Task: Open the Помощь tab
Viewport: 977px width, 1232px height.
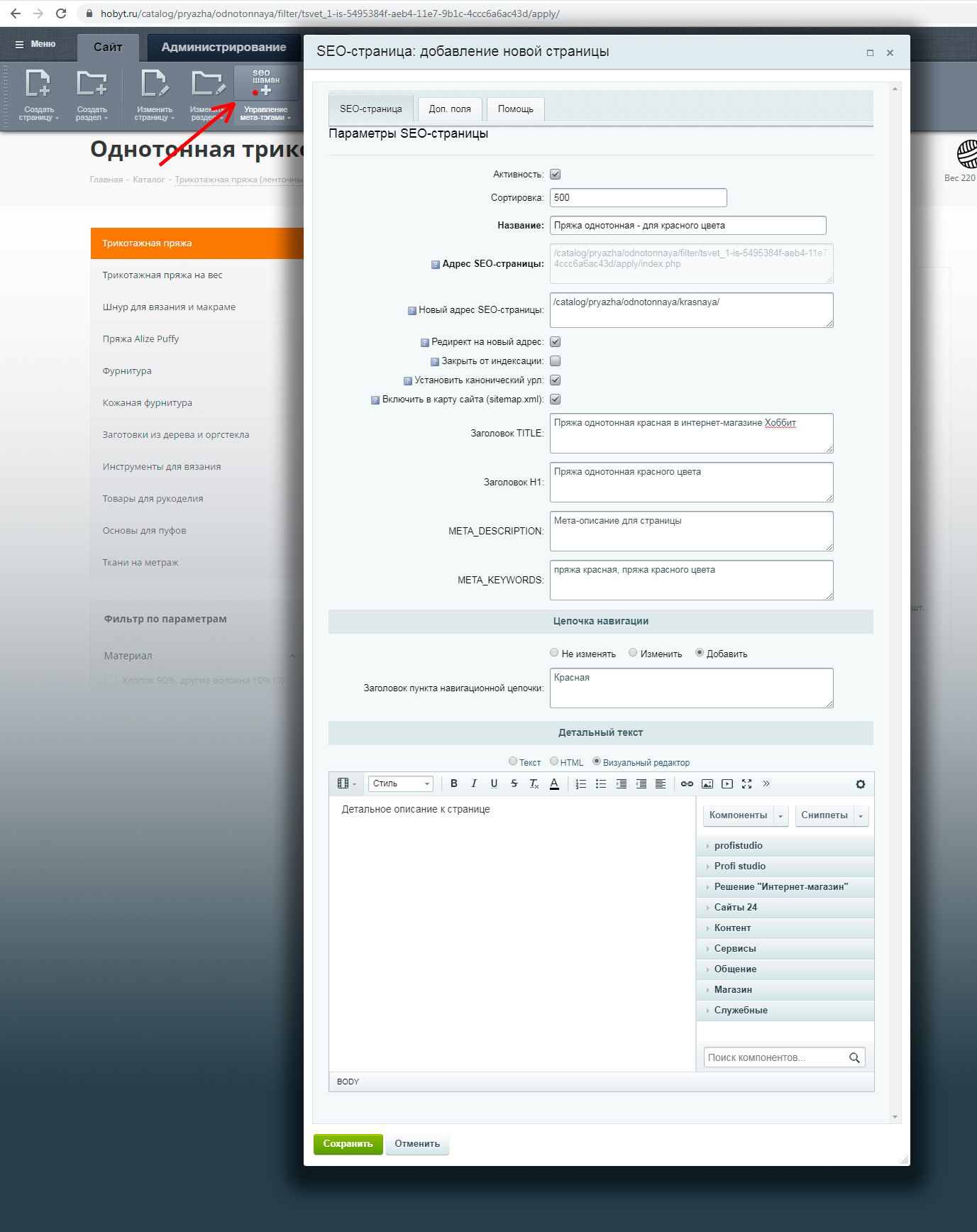Action: coord(515,109)
